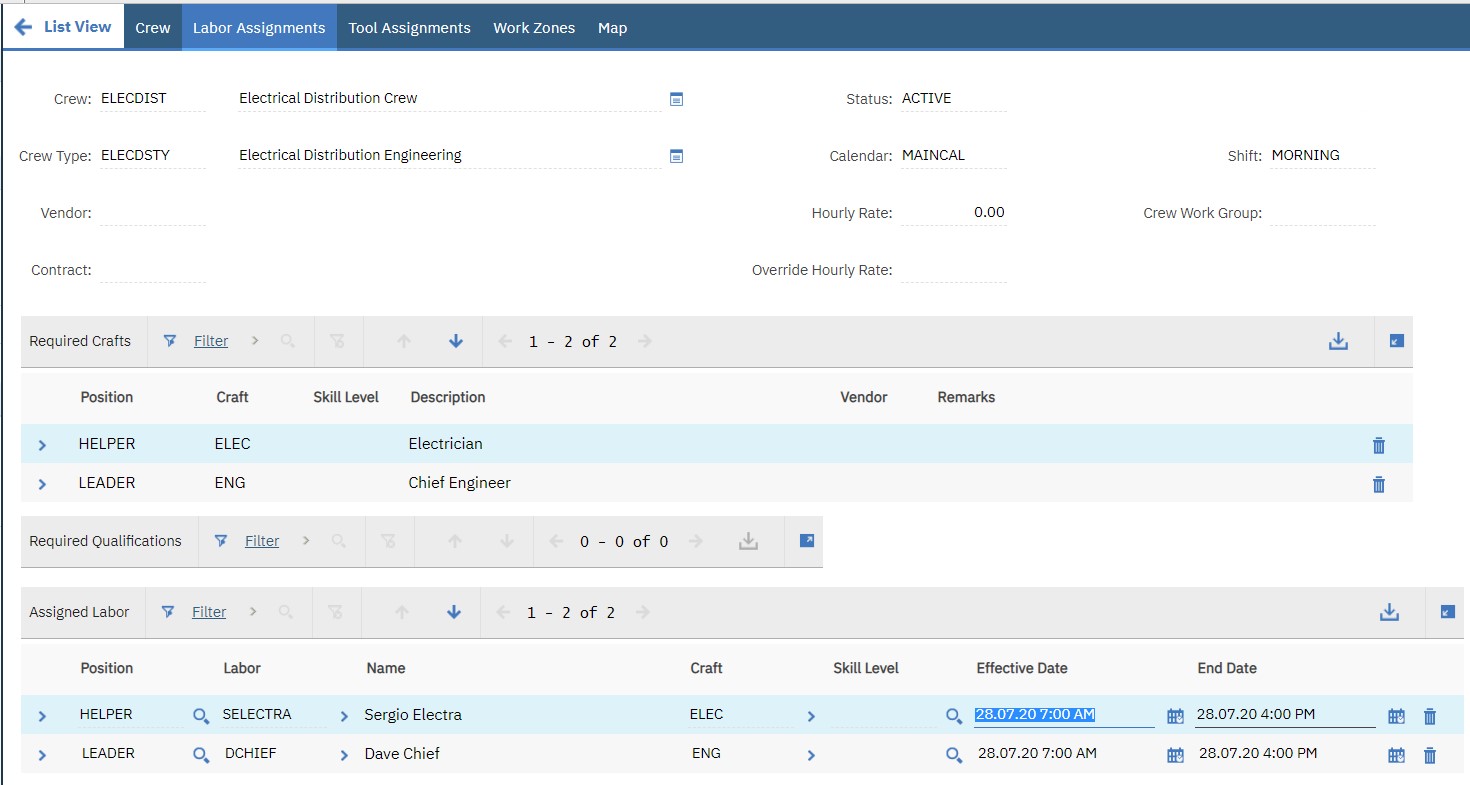Delete Dave Chief's labor assignment

click(x=1429, y=754)
